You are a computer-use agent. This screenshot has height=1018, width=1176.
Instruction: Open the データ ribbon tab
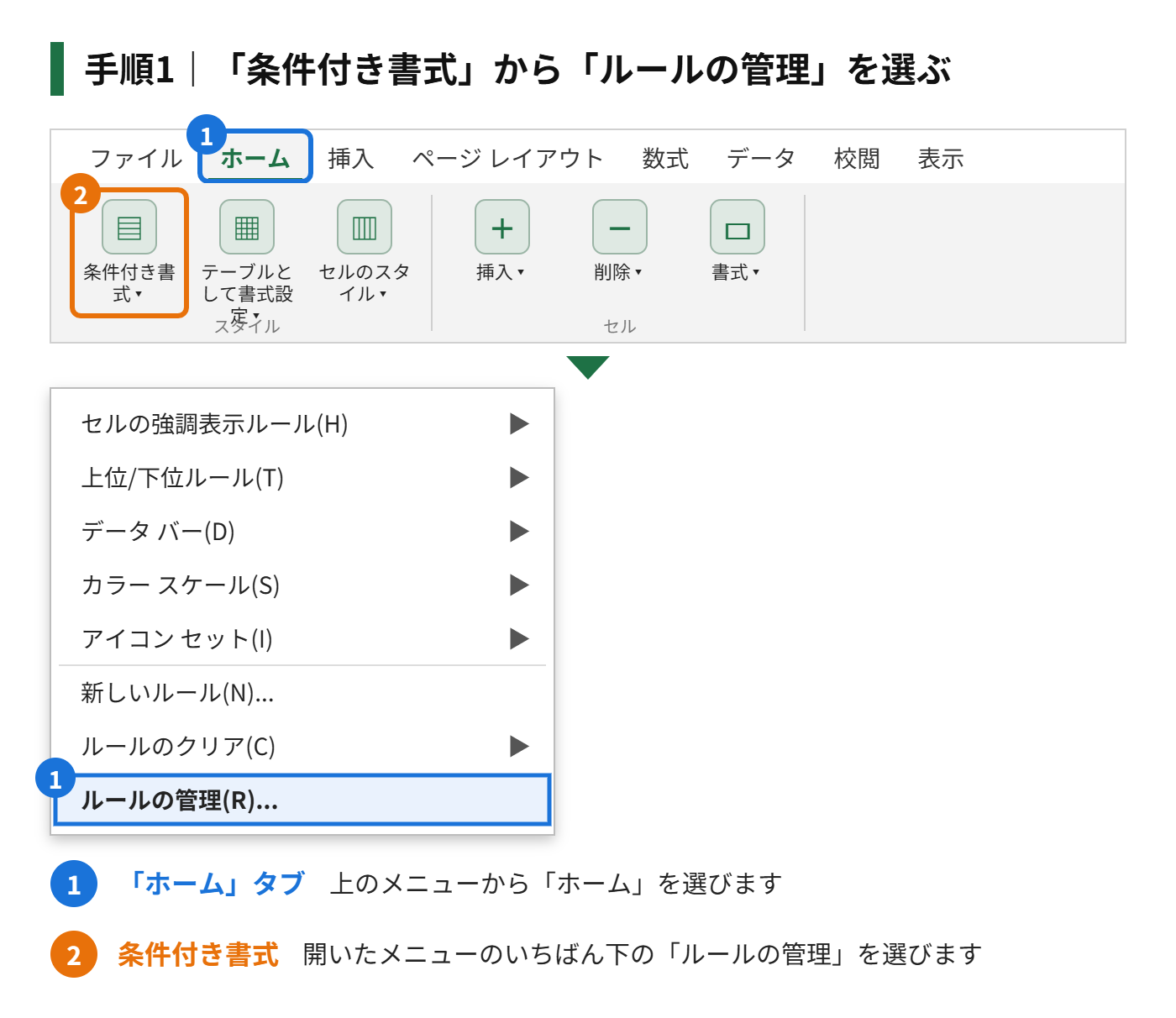(x=761, y=158)
